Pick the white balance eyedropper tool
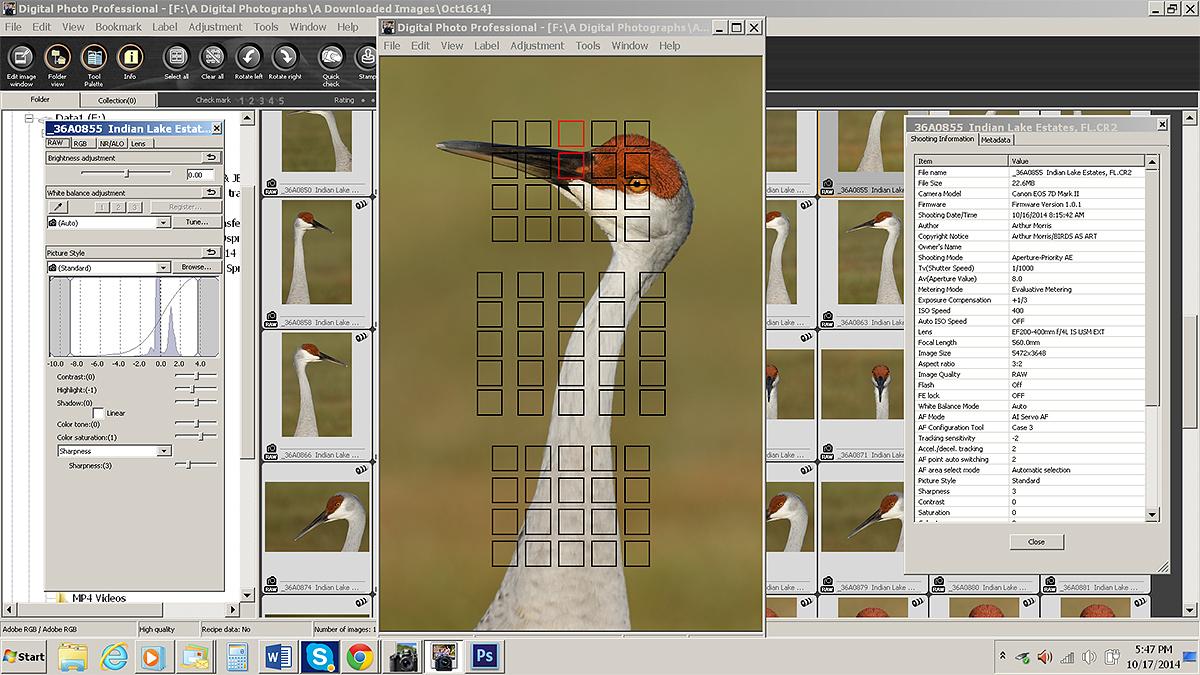Viewport: 1200px width, 675px height. click(57, 207)
